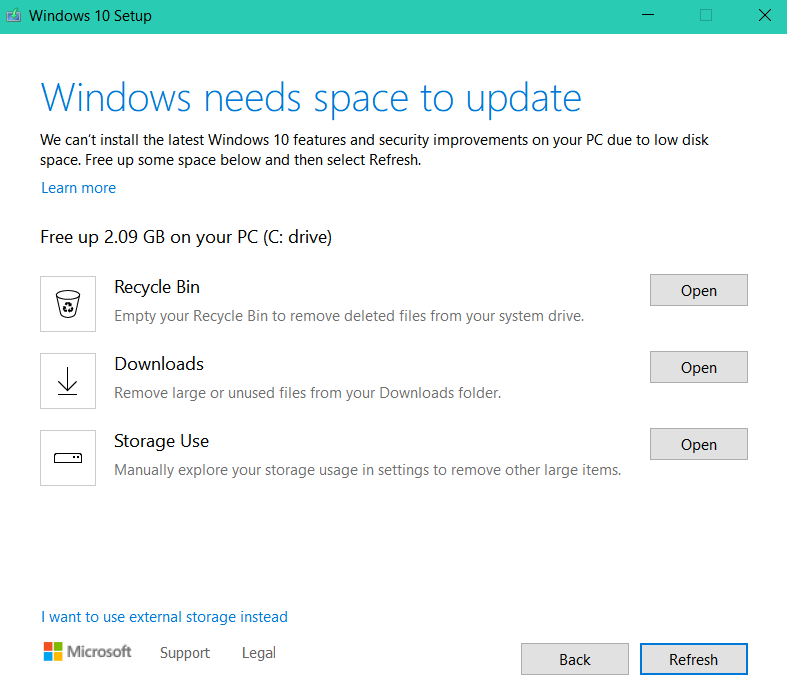This screenshot has height=690, width=787.
Task: Go Back to the previous step
Action: tap(575, 659)
